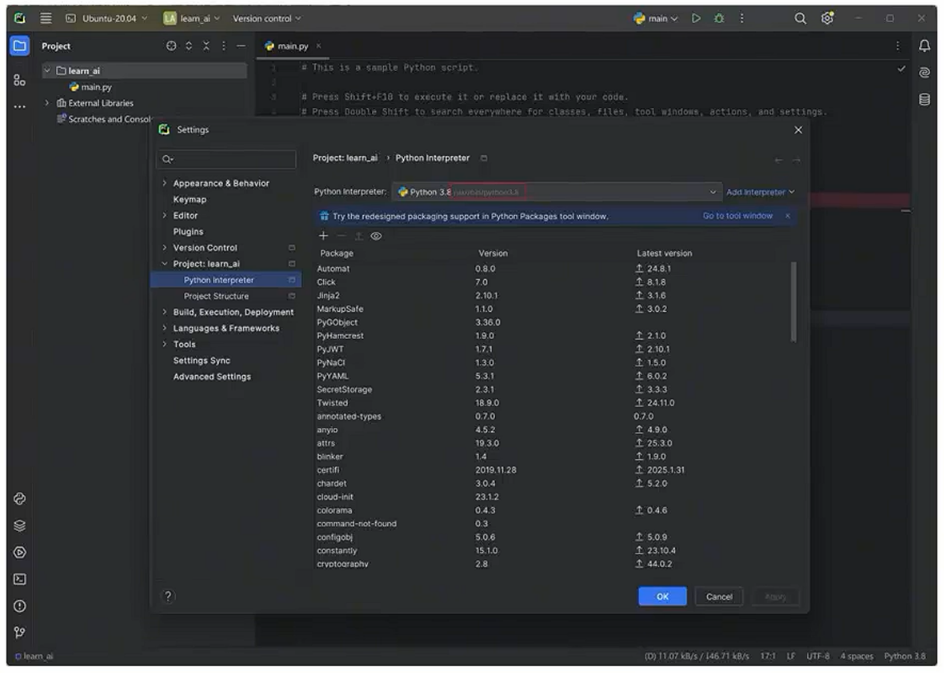Select Project Structure settings page
The image size is (944, 673).
tap(216, 296)
